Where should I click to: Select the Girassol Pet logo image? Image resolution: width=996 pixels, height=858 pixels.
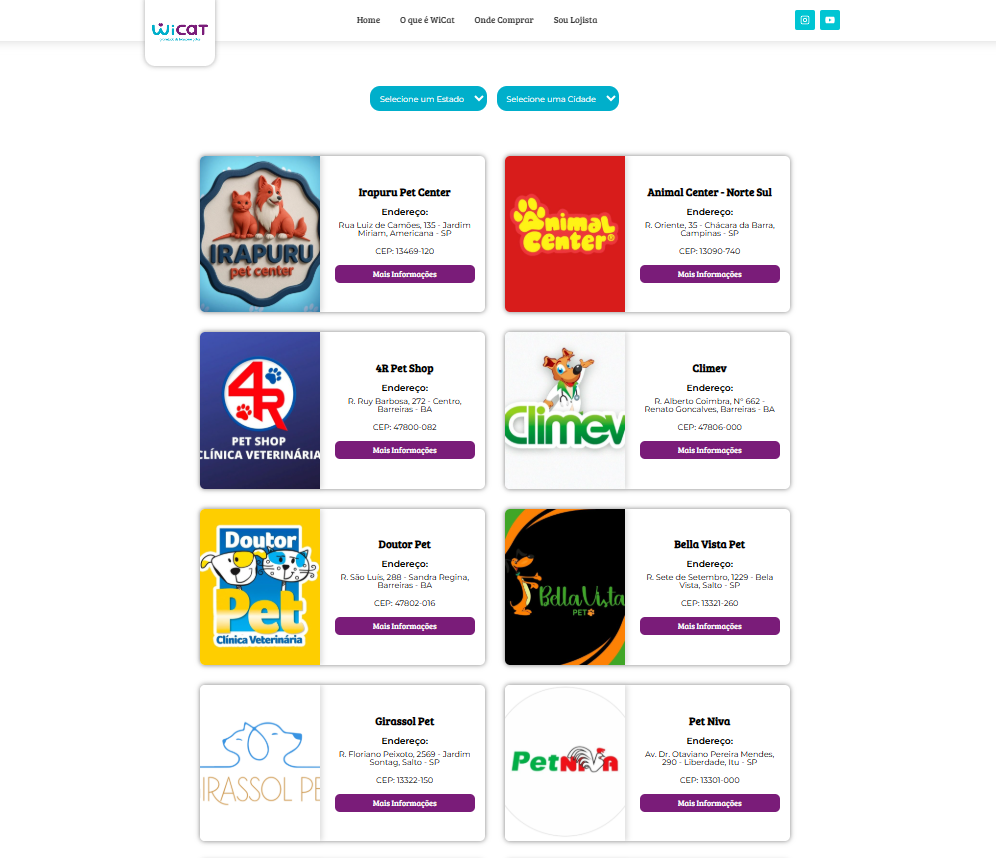(260, 763)
